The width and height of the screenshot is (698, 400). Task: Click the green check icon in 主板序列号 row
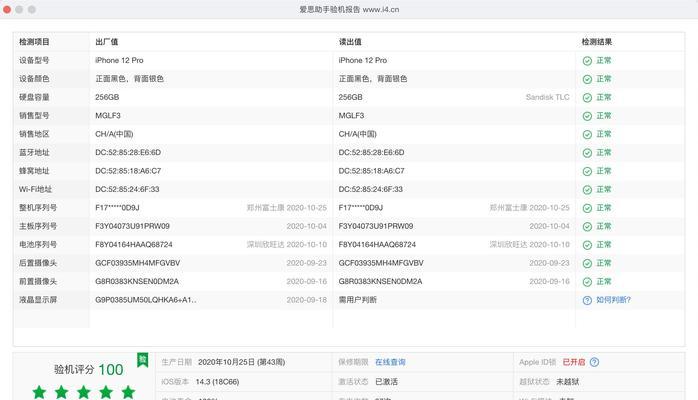pos(587,227)
